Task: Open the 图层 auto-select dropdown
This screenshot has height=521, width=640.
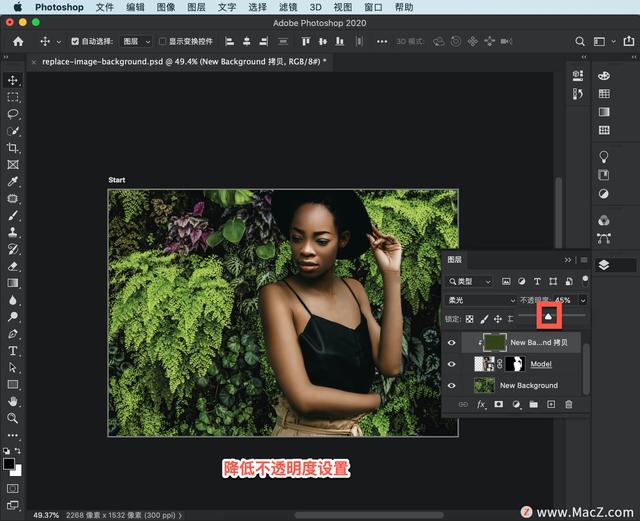Action: [x=137, y=41]
